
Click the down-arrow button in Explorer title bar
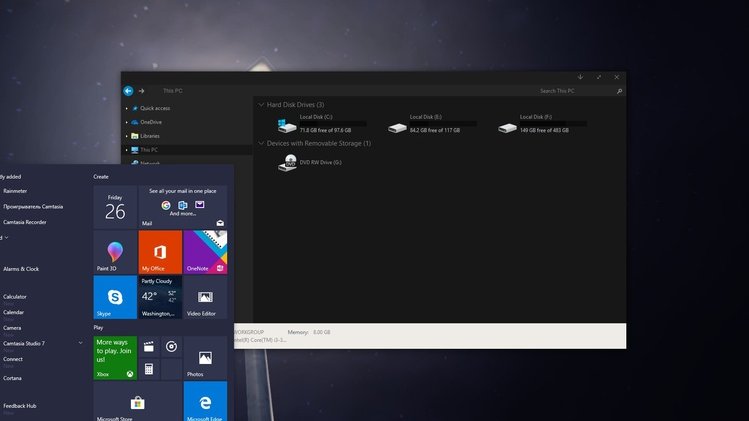tap(580, 77)
